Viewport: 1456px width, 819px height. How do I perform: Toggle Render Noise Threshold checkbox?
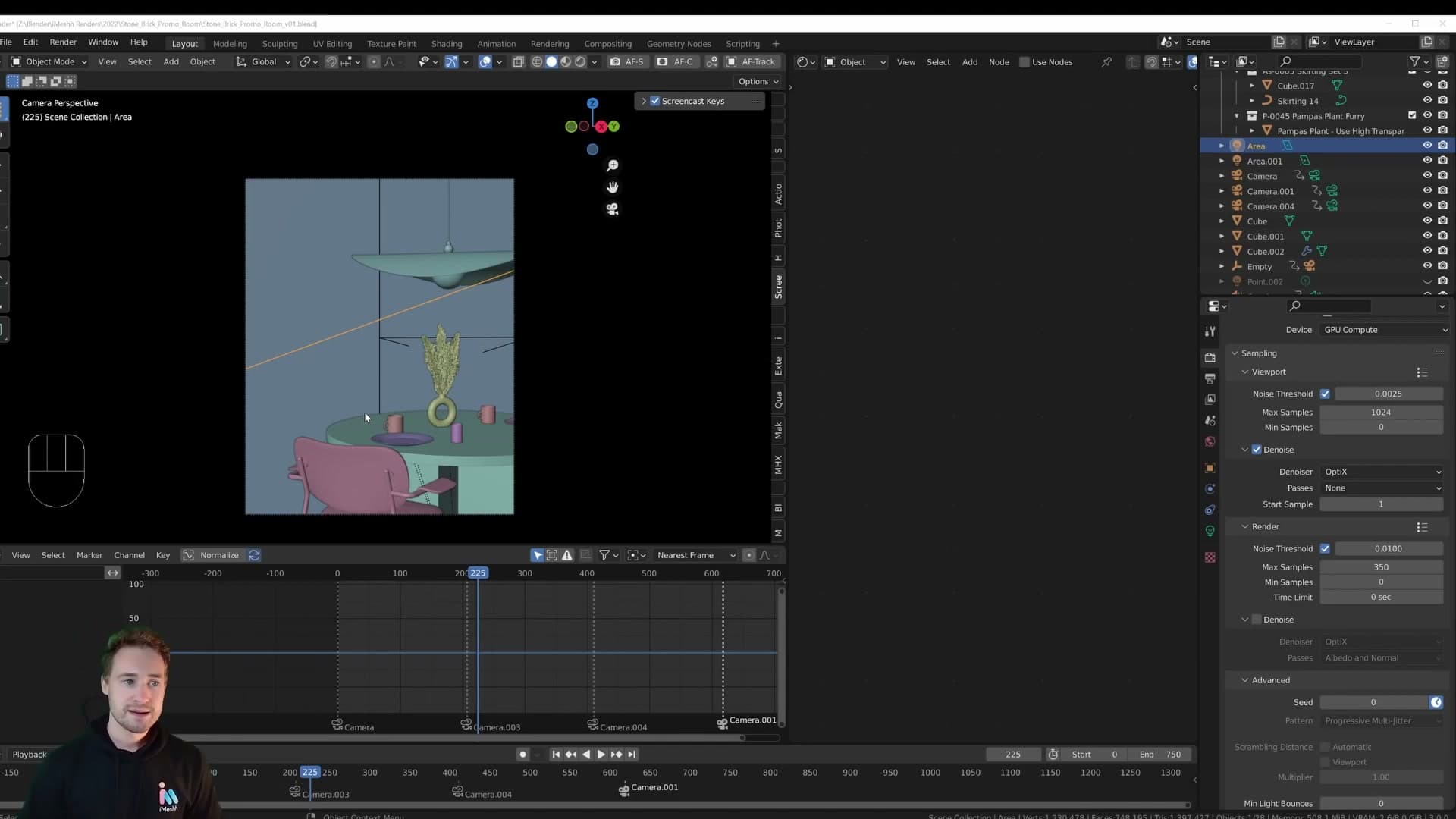pos(1325,548)
